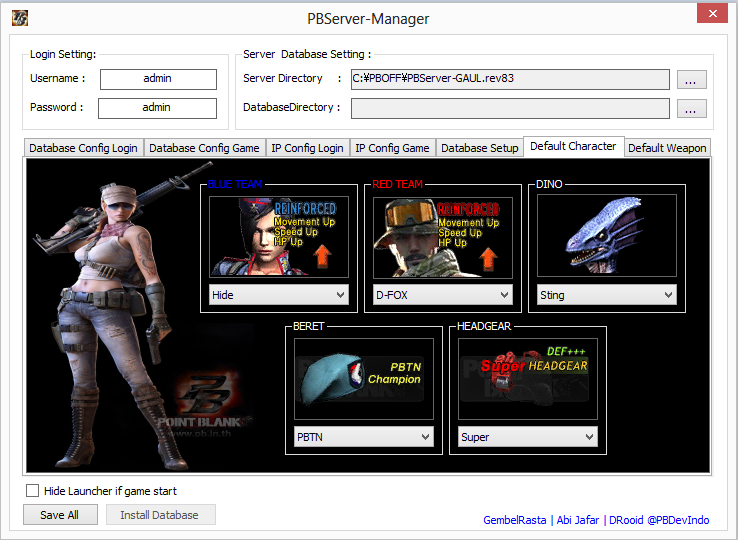
Task: Click the PB app icon in title bar
Action: [x=20, y=18]
